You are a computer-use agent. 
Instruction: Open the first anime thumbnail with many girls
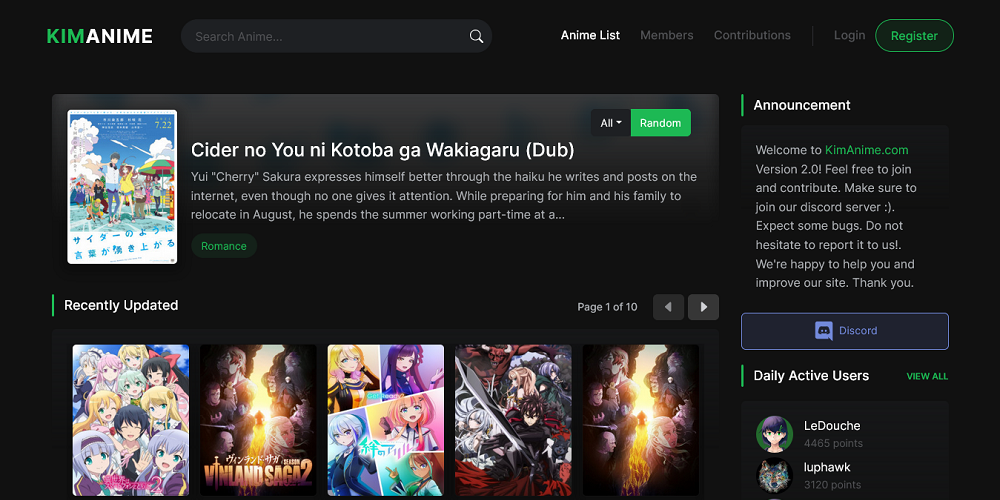(131, 420)
